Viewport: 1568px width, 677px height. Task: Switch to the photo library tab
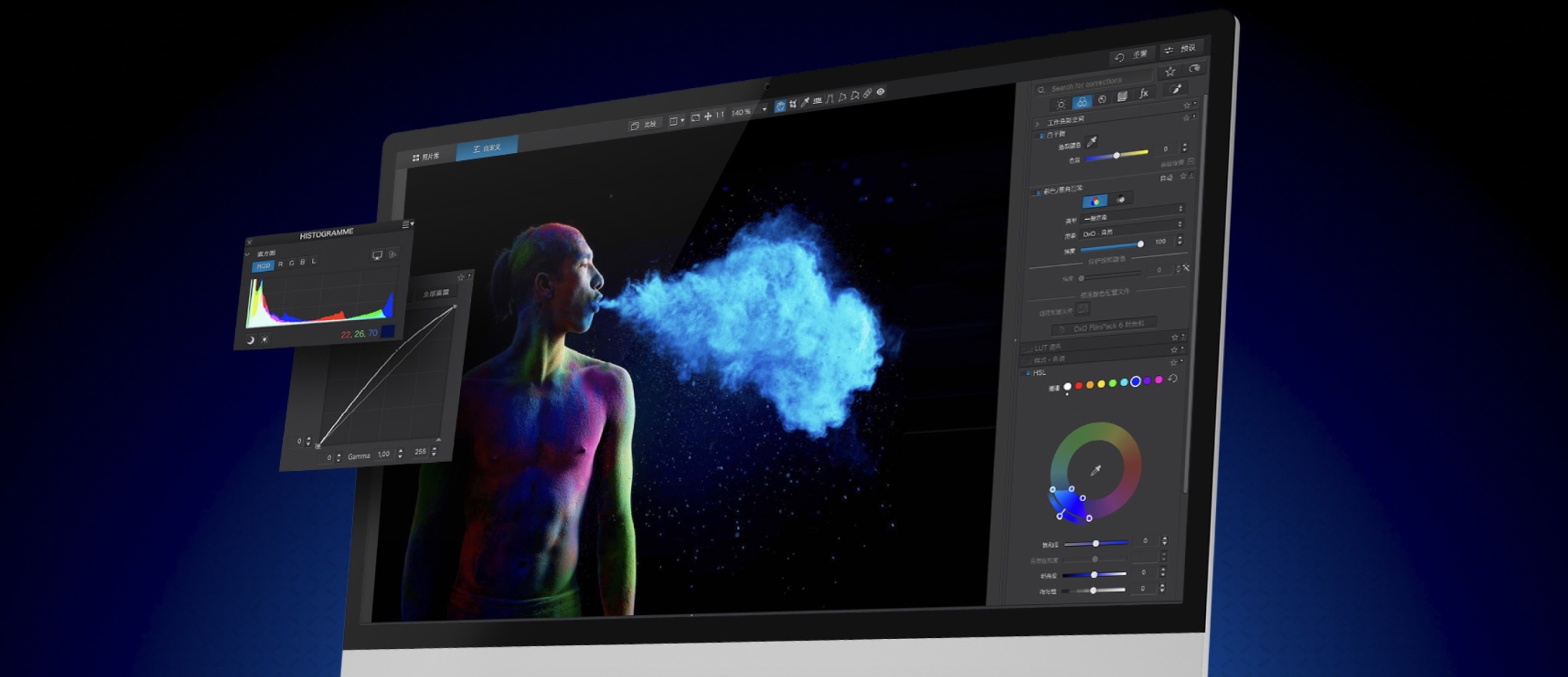click(x=426, y=157)
